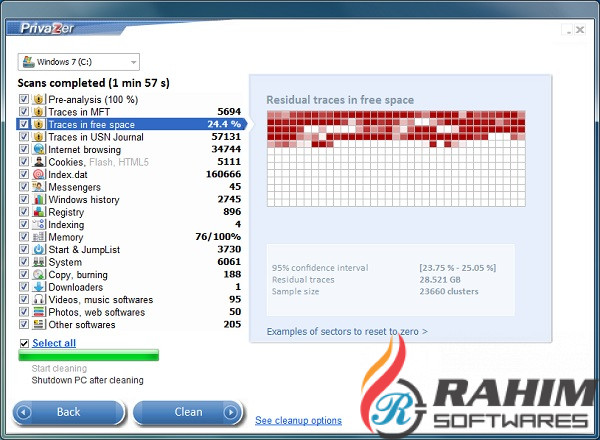
Task: Click Shutdown PC after cleaning option
Action: tap(88, 380)
